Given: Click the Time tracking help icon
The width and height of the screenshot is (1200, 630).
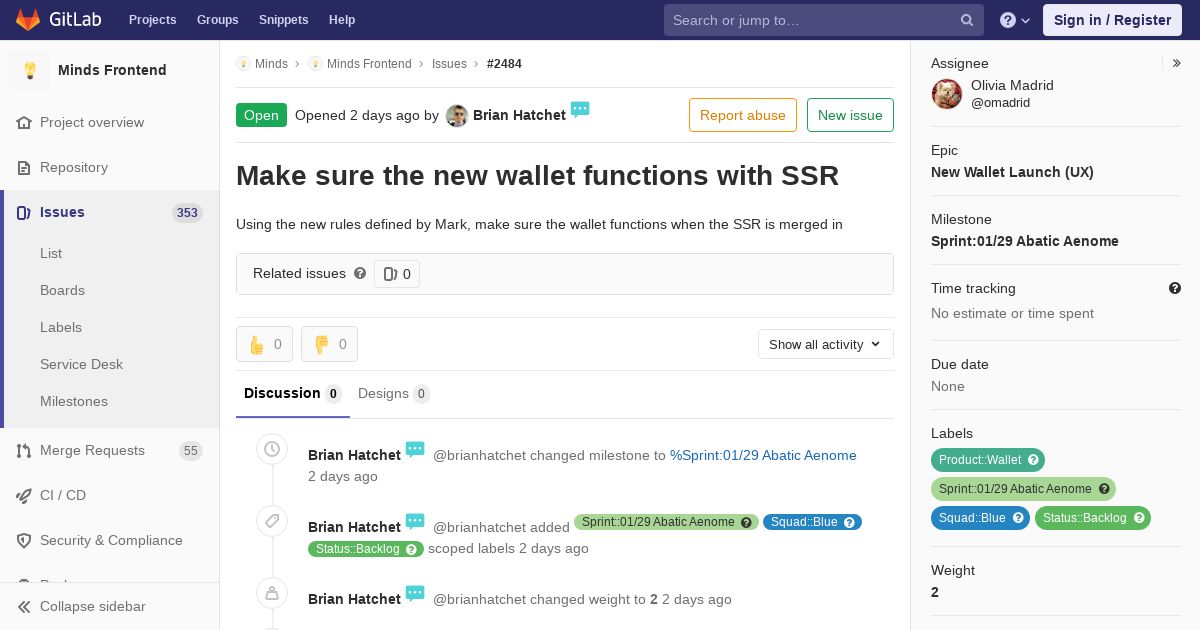Looking at the screenshot, I should (x=1175, y=288).
